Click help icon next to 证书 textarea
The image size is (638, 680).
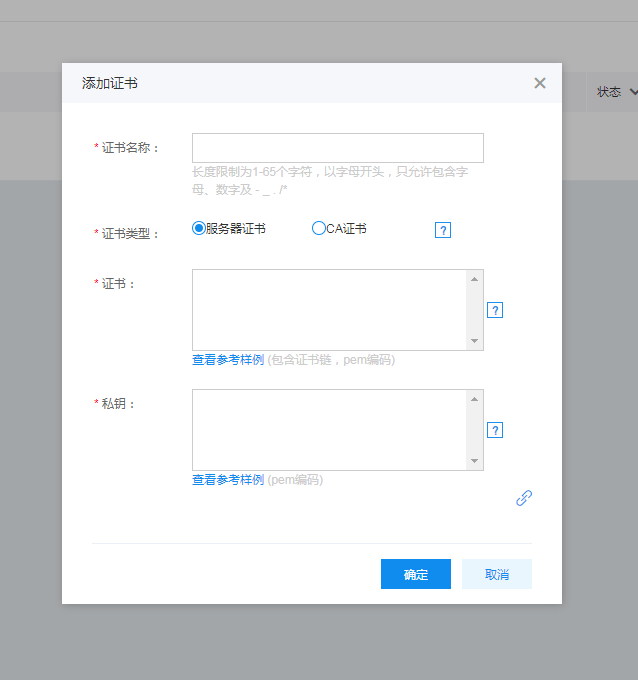pyautogui.click(x=495, y=310)
